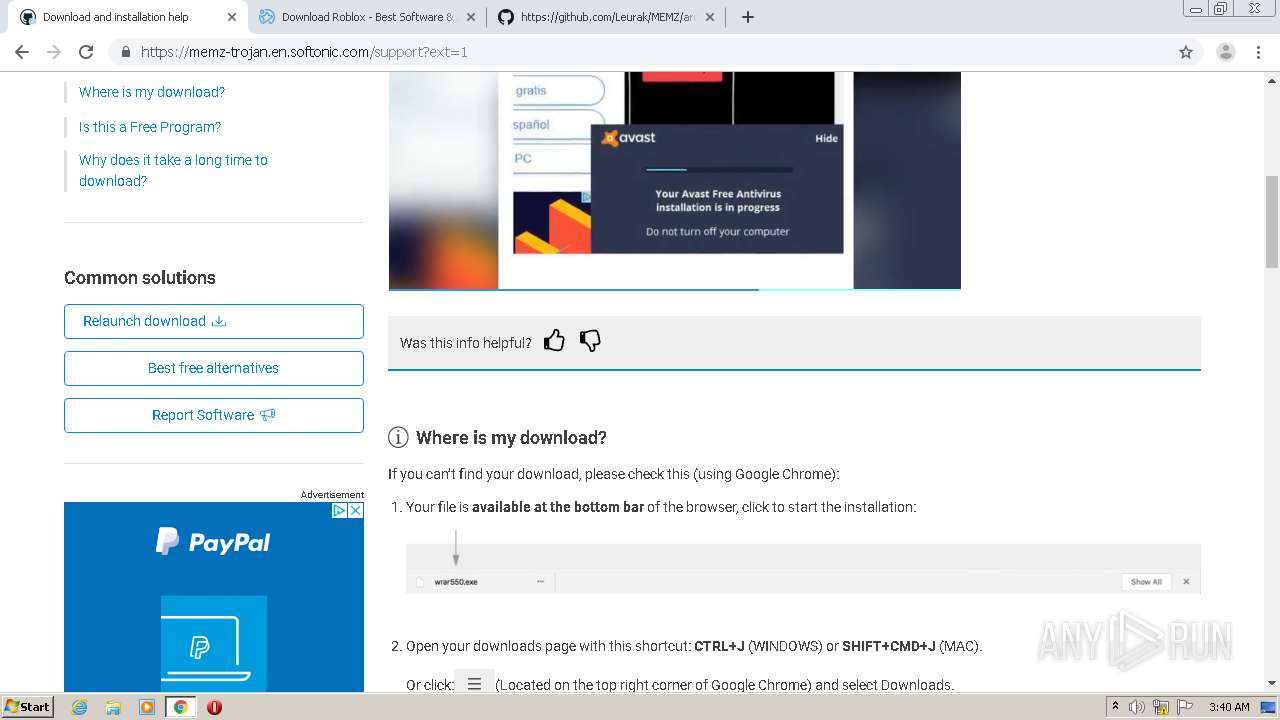Close the Download Roblox tab
1280x720 pixels.
471,17
